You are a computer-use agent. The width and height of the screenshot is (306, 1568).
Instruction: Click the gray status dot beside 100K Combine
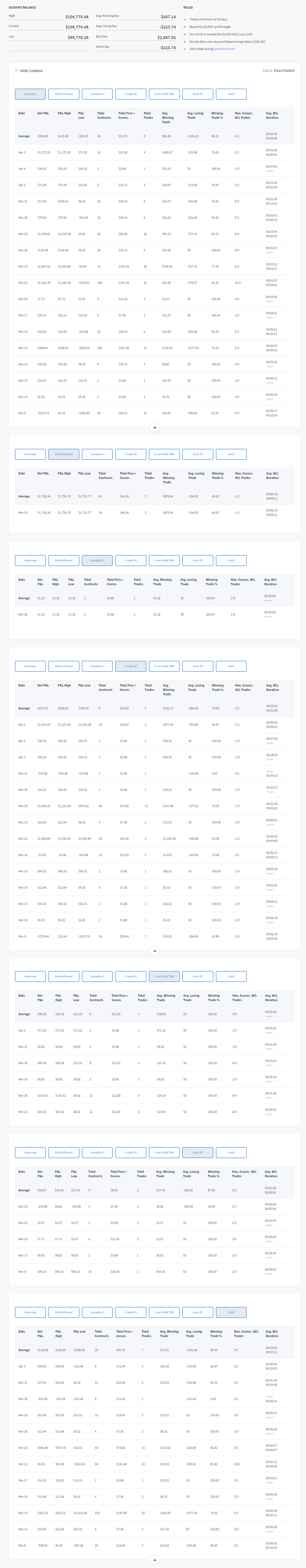pyautogui.click(x=17, y=70)
